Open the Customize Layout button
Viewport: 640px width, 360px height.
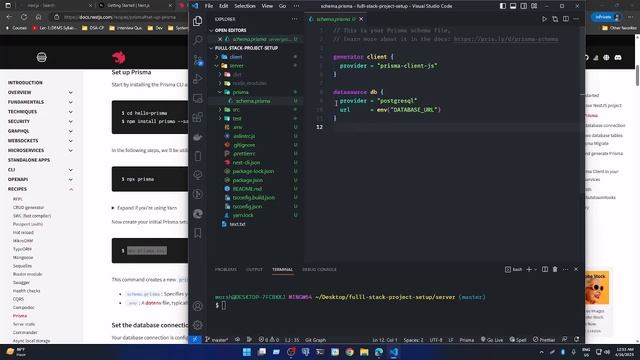click(x=534, y=6)
